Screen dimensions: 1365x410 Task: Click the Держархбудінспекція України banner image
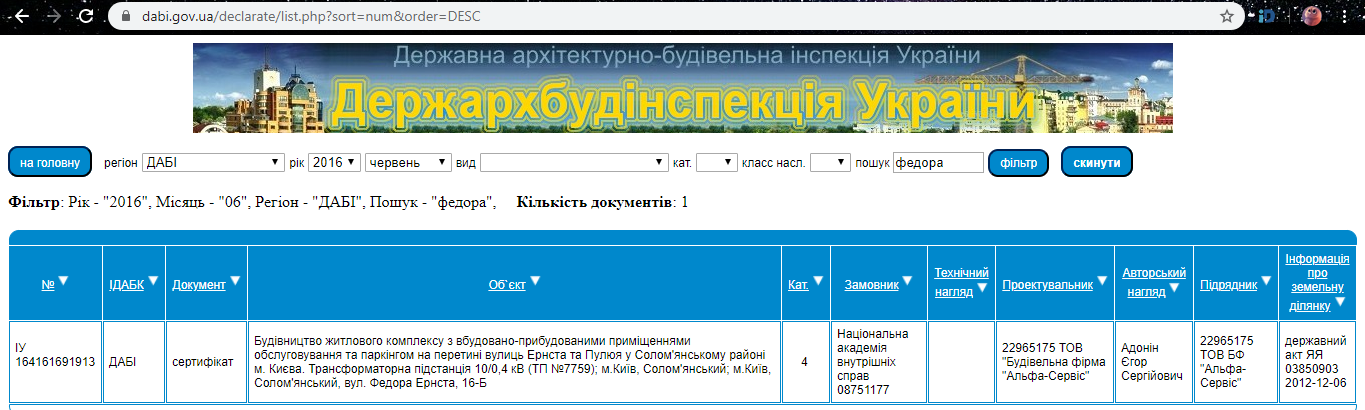point(683,88)
